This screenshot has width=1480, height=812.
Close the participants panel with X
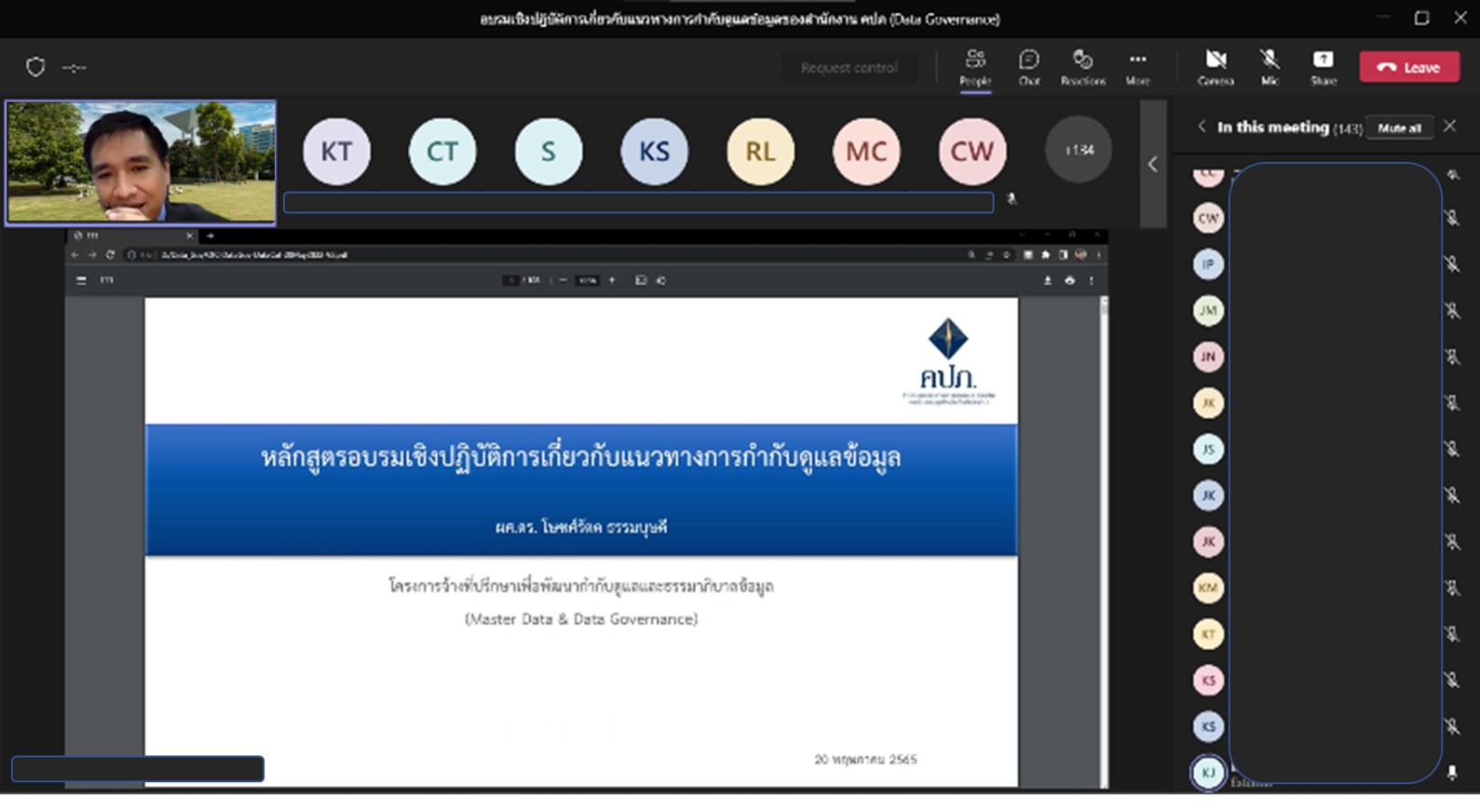pyautogui.click(x=1449, y=127)
